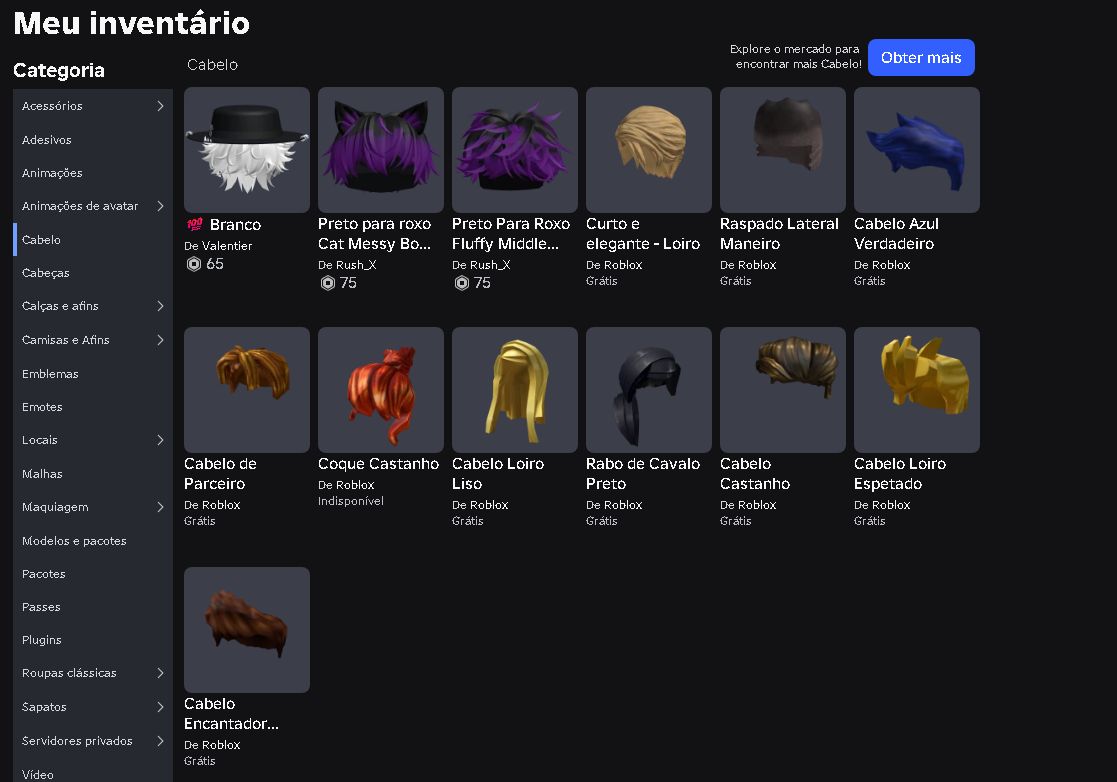This screenshot has height=782, width=1117.
Task: Expand the Camisas e Afins chevron
Action: pyautogui.click(x=160, y=340)
